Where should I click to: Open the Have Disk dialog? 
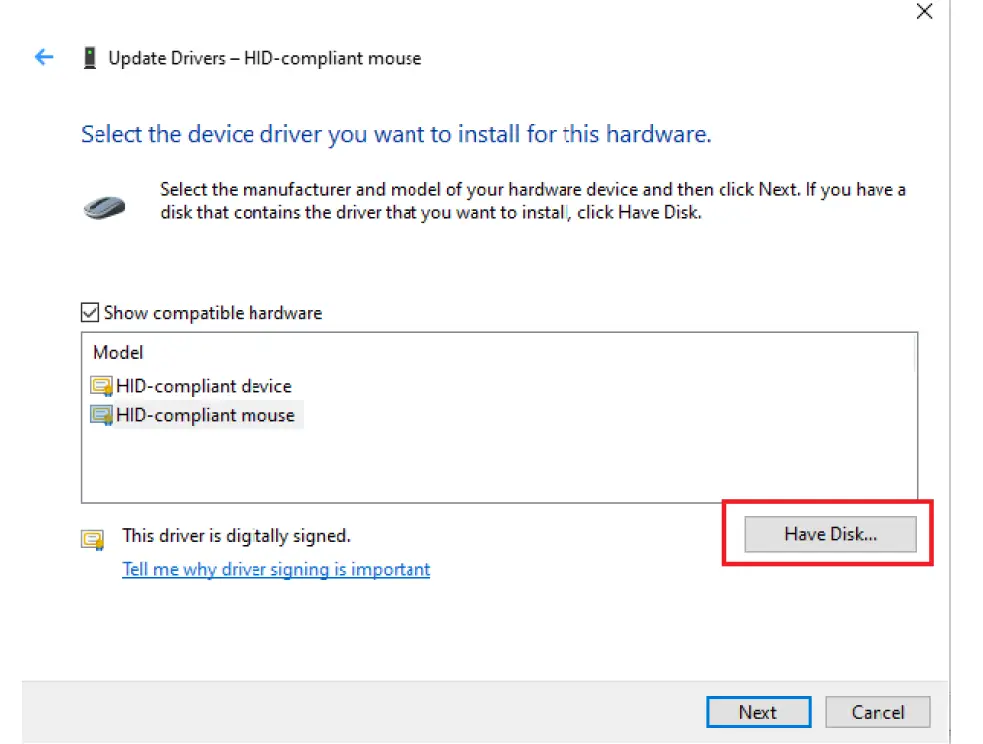pyautogui.click(x=829, y=533)
